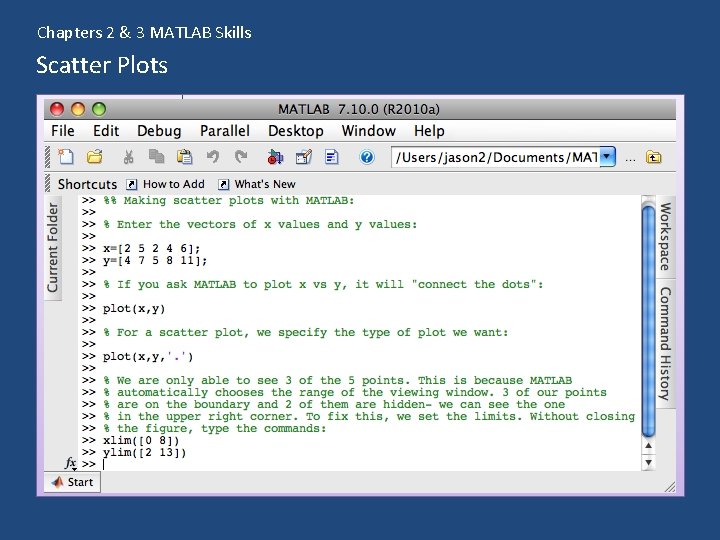Screen dimensions: 720x540
Task: Click the Redo arrow icon
Action: pos(241,157)
